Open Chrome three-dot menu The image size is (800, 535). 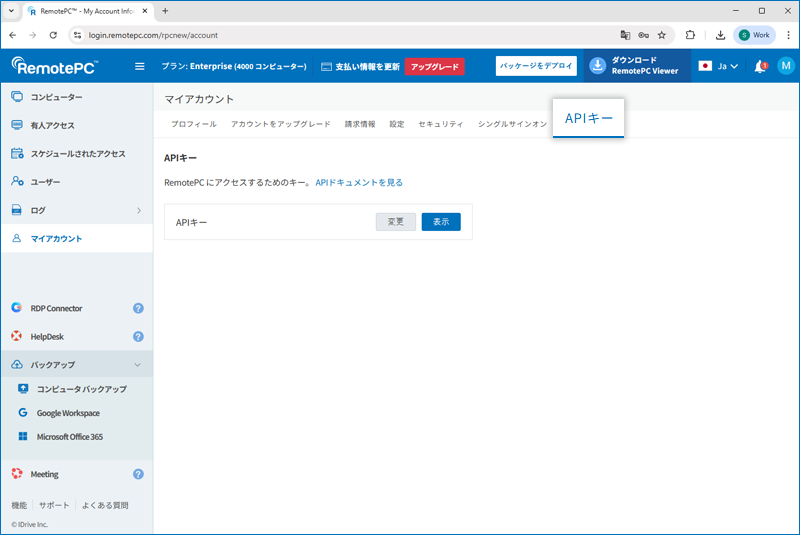(x=788, y=35)
